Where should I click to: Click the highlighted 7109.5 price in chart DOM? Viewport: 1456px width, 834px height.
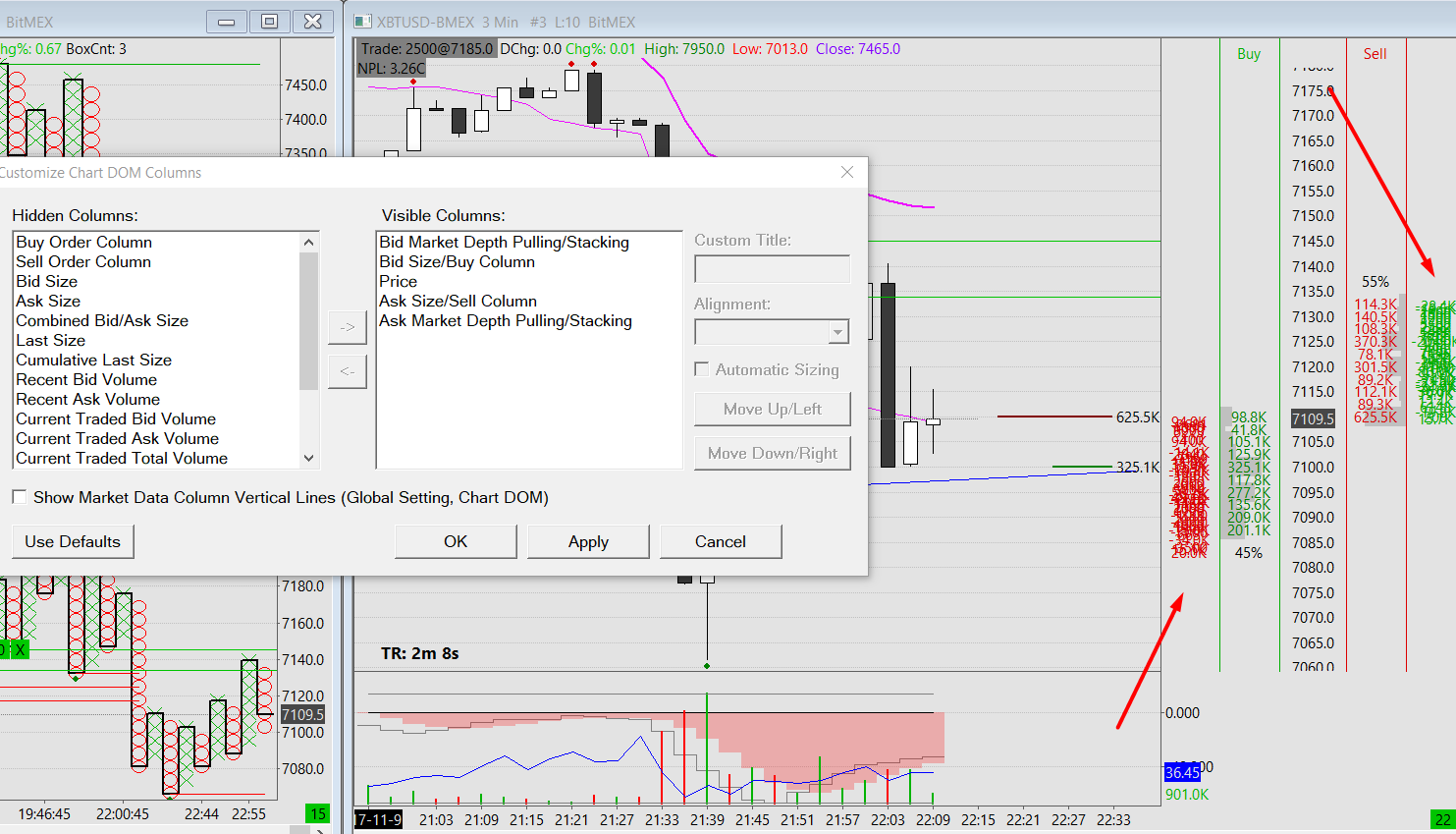[1313, 418]
